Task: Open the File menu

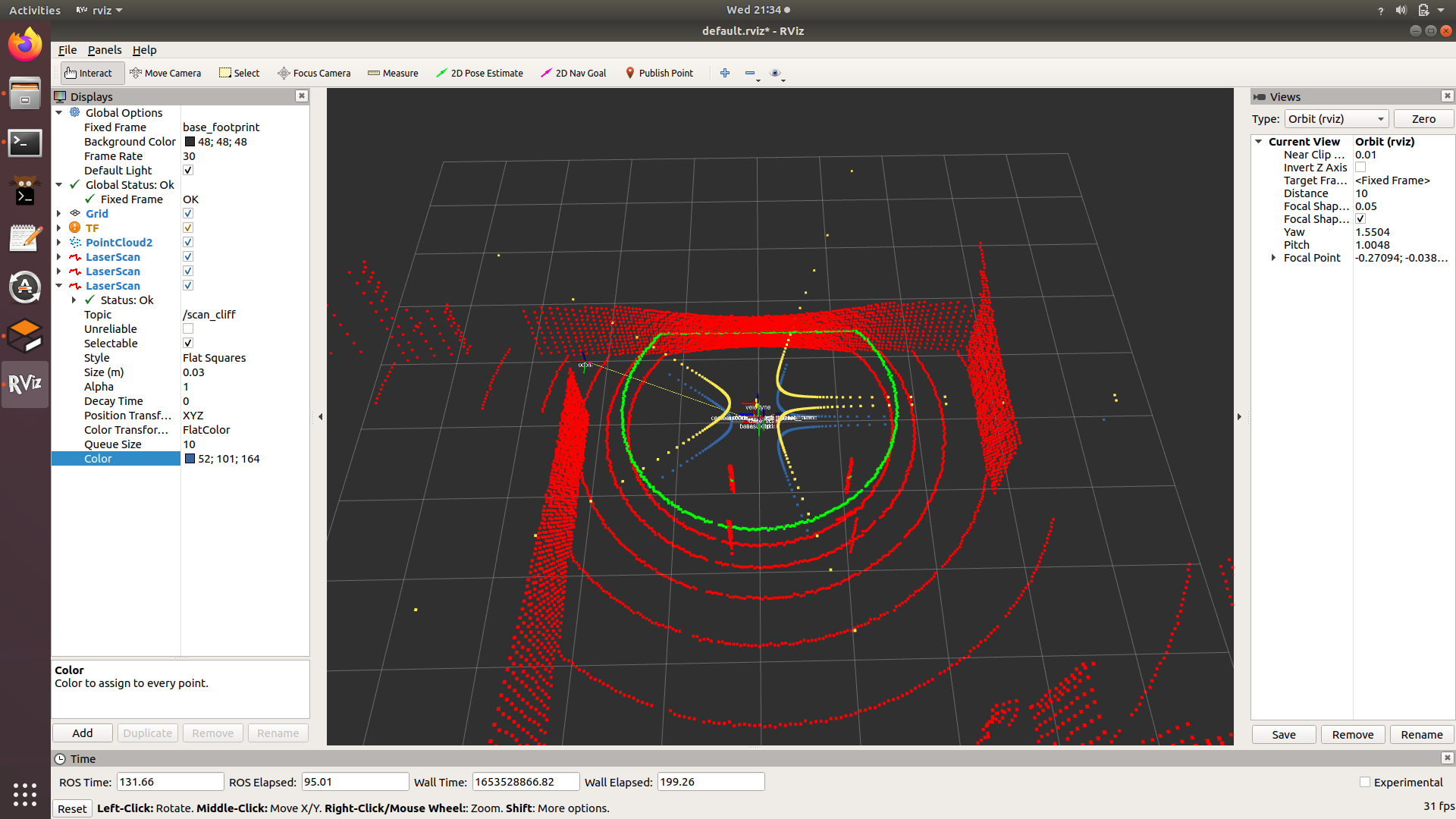Action: point(67,50)
